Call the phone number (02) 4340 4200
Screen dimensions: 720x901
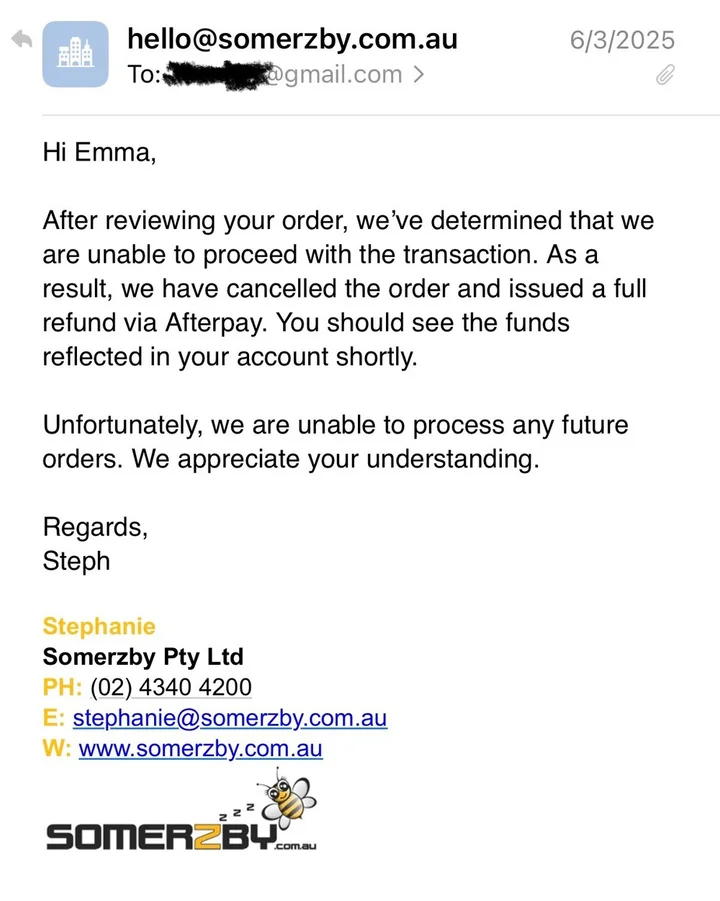(x=170, y=688)
